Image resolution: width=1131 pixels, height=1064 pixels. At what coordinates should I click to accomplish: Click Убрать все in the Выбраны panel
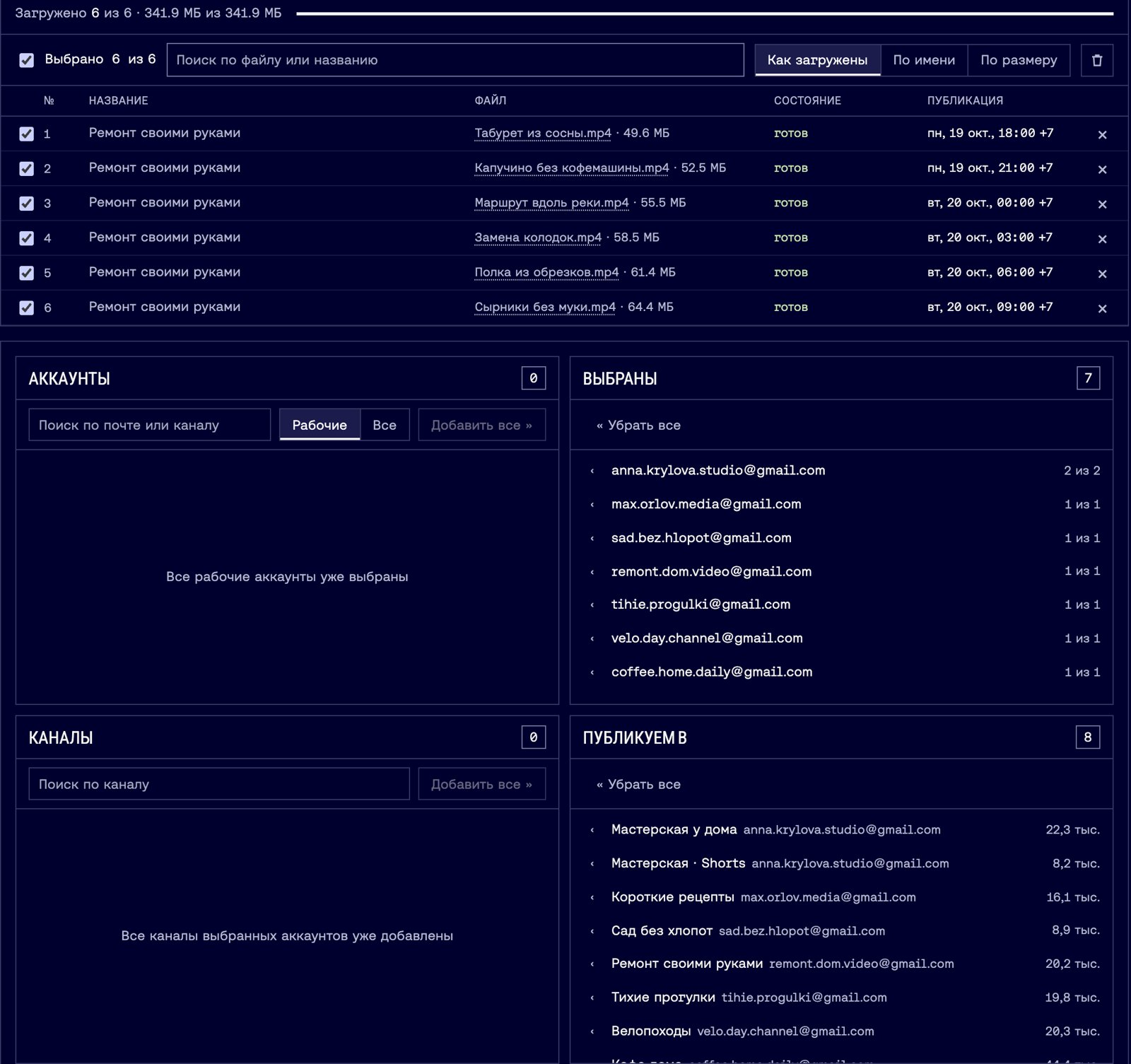pyautogui.click(x=638, y=425)
